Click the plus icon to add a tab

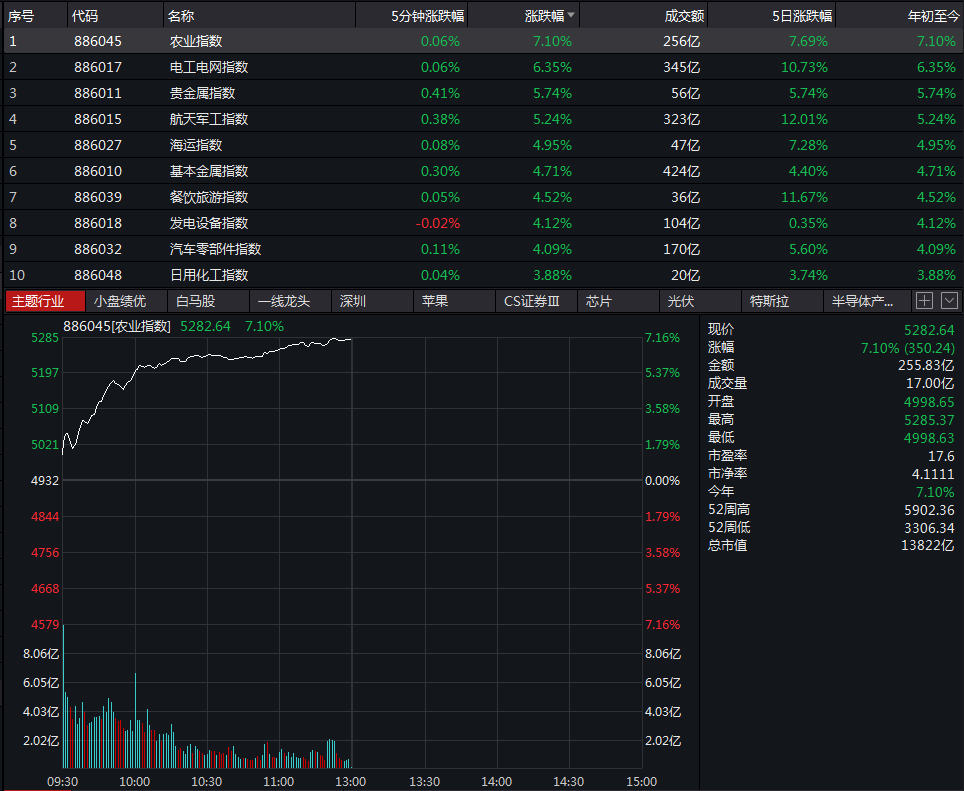(x=924, y=301)
